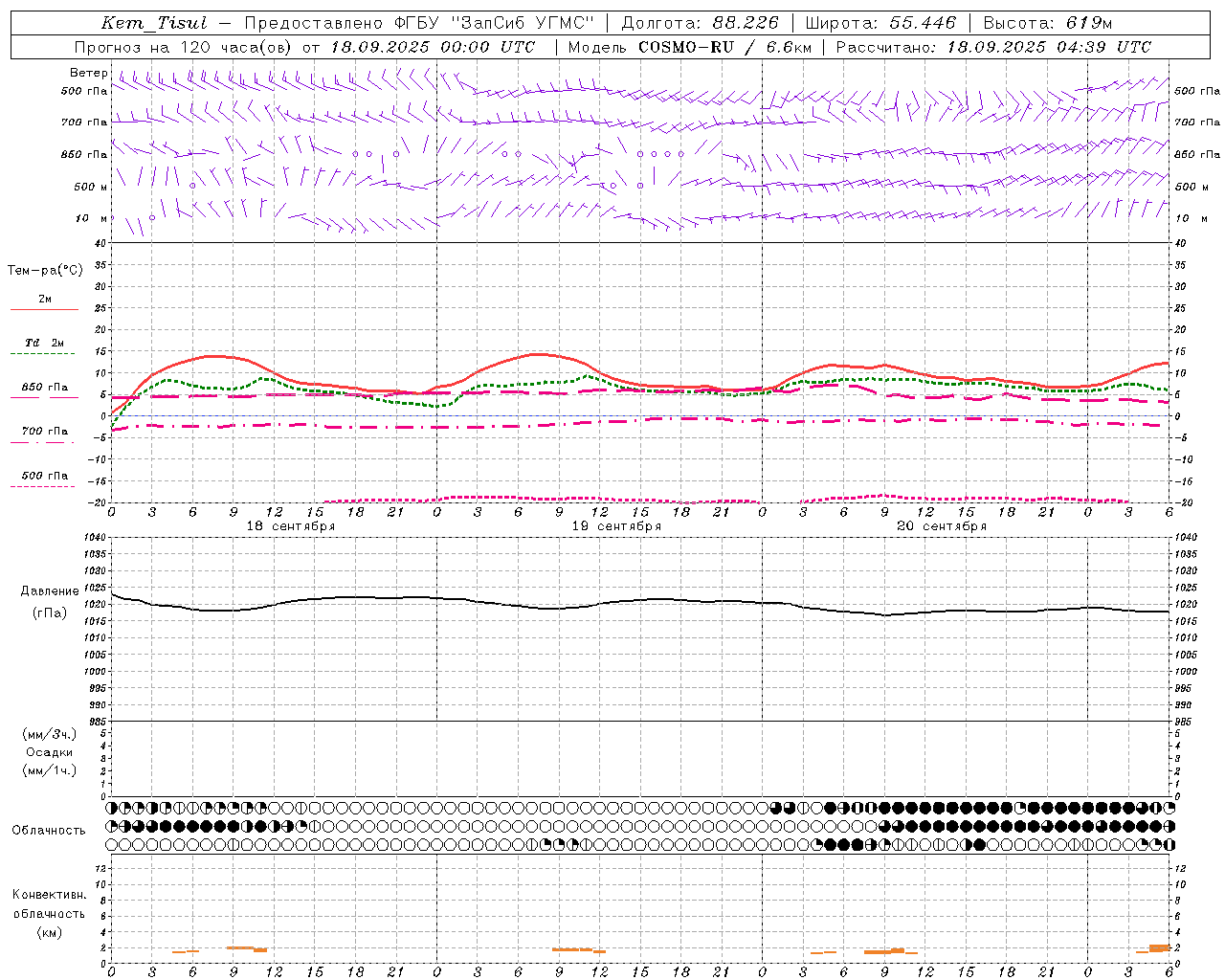The width and height of the screenshot is (1225, 980).
Task: Select the longitude value Долгота: 88.226
Action: pos(701,23)
